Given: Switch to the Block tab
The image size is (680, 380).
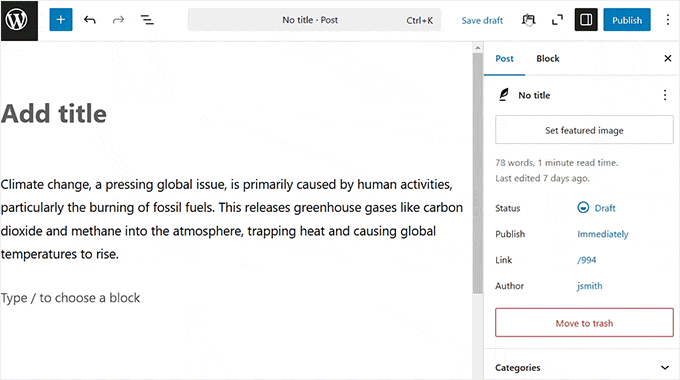Looking at the screenshot, I should (x=548, y=59).
